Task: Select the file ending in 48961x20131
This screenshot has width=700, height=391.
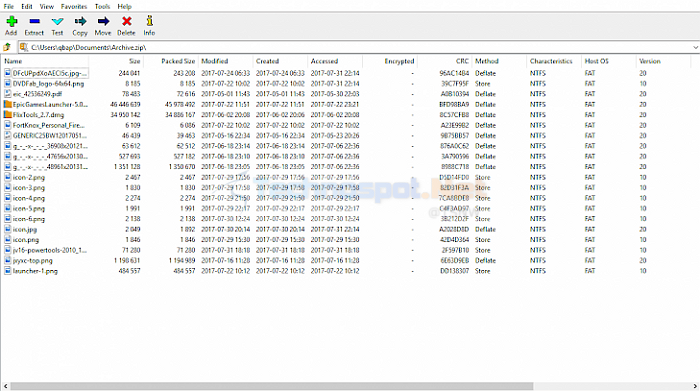Action: 50,167
